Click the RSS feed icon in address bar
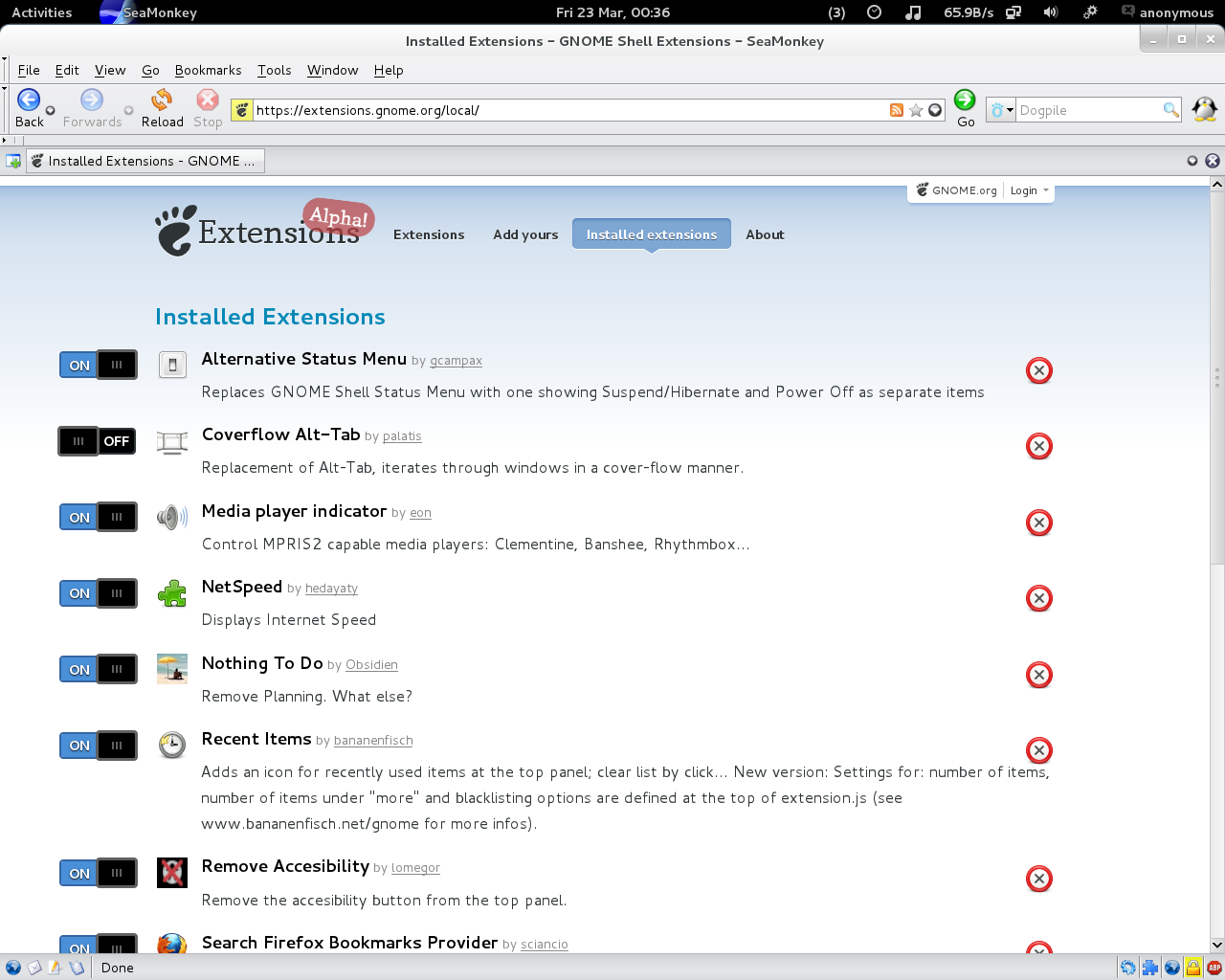Image resolution: width=1225 pixels, height=980 pixels. 897,110
